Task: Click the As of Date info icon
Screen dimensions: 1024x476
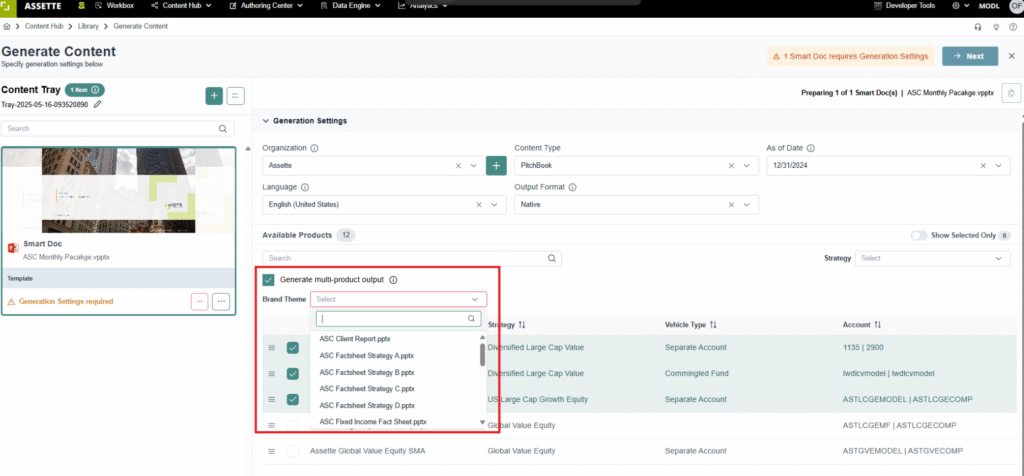Action: [810, 148]
